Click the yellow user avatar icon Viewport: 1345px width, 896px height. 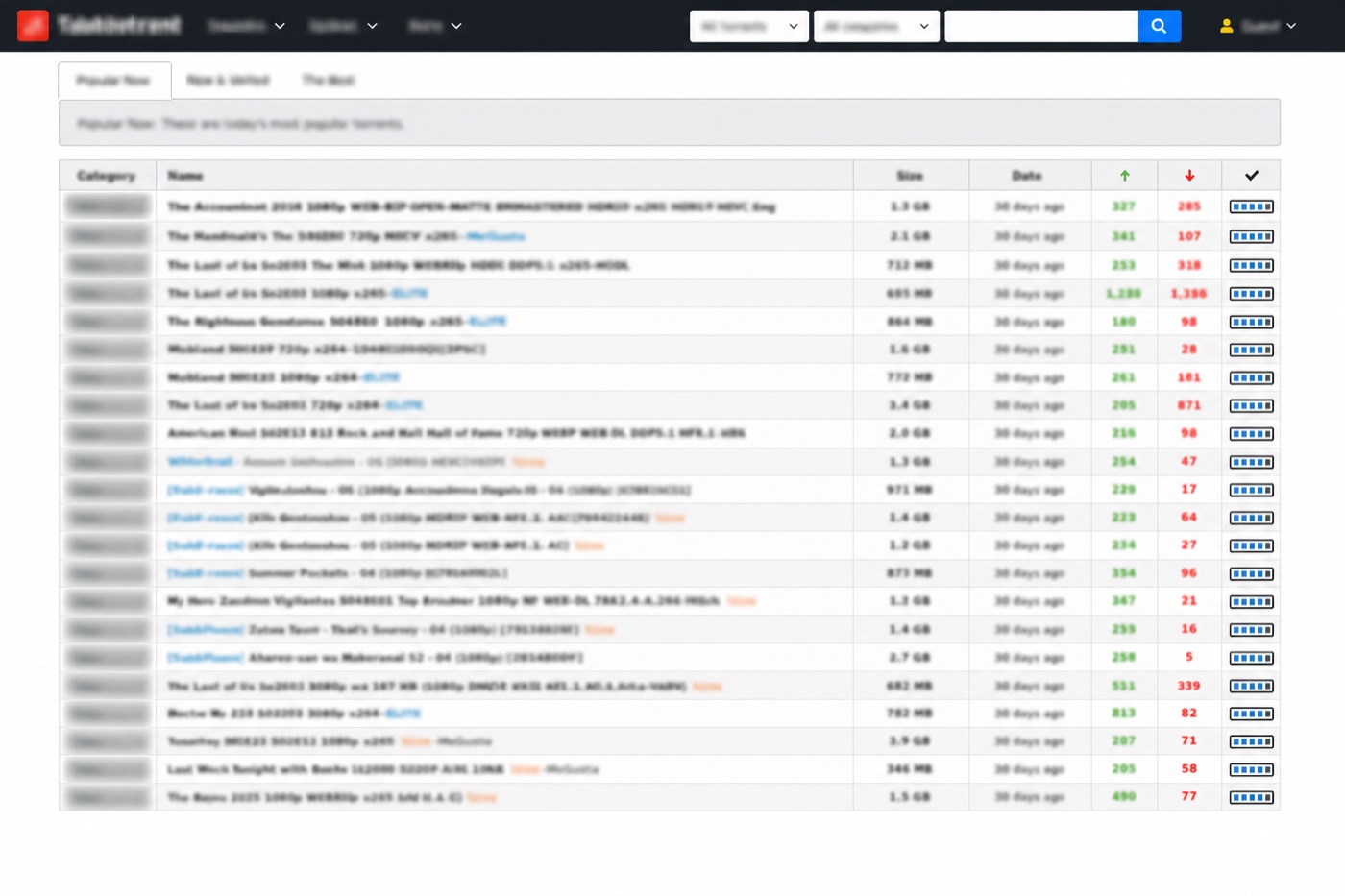tap(1227, 27)
